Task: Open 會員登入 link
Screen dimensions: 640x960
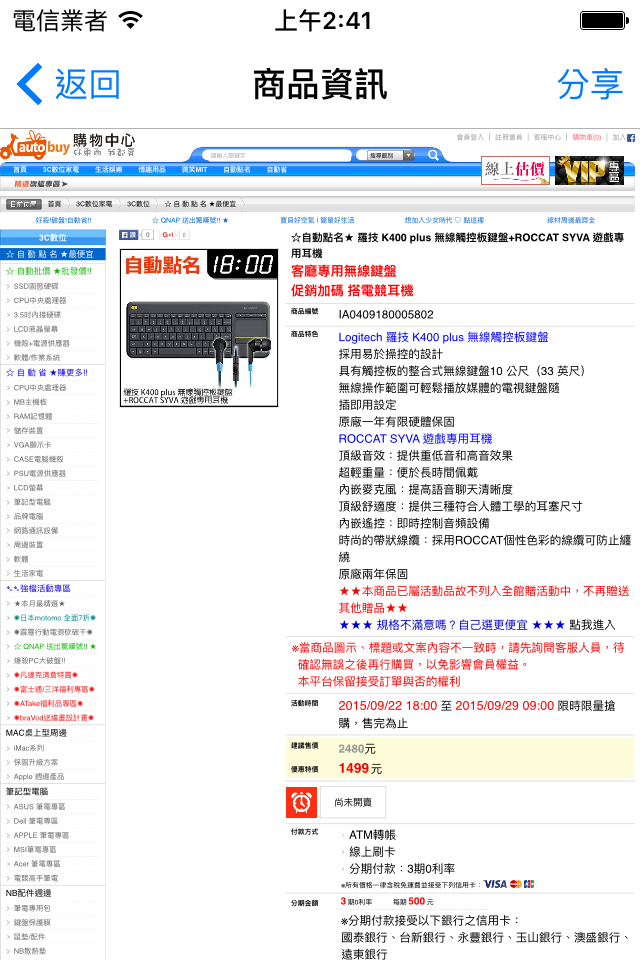Action: 470,137
